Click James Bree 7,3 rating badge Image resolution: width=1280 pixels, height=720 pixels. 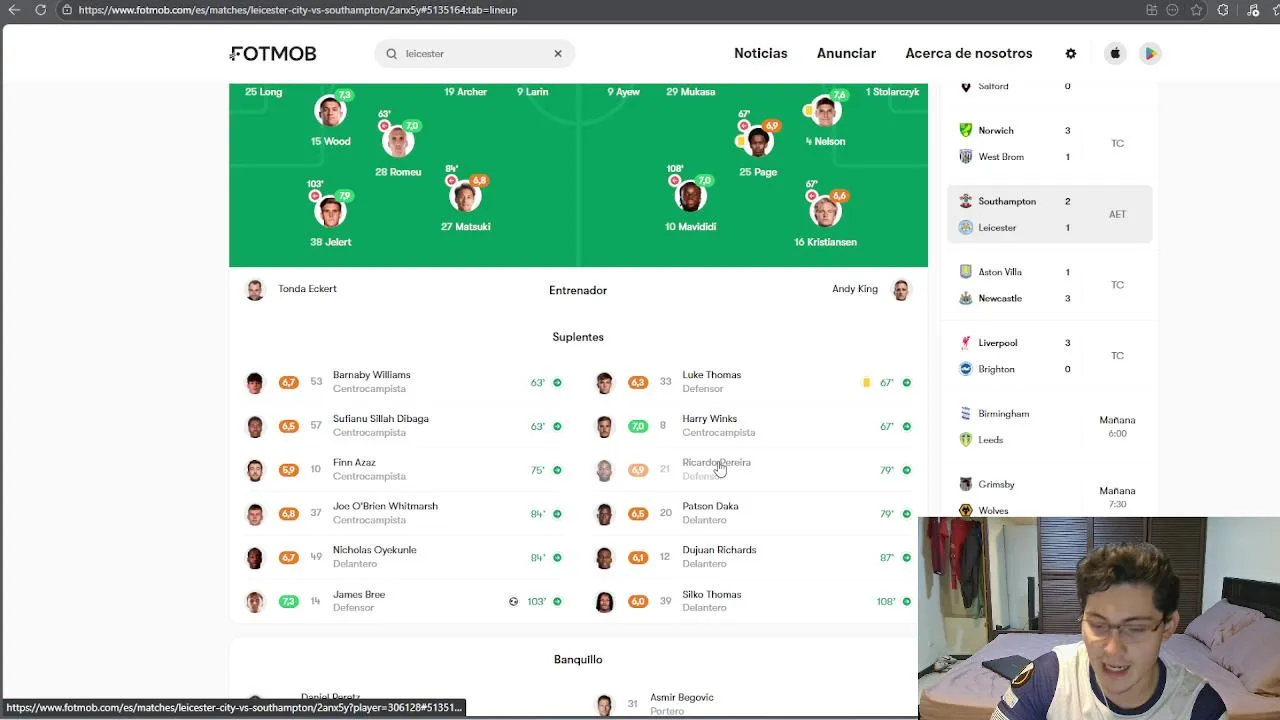288,601
